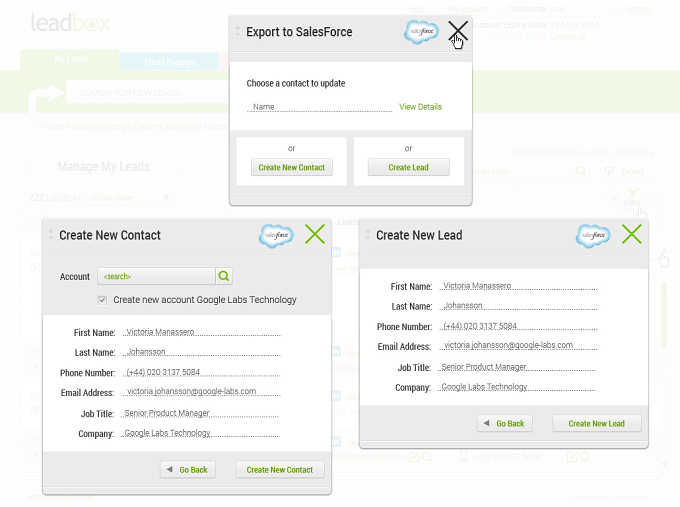Close the Create New Contact dialog
The height and width of the screenshot is (507, 680).
[x=315, y=234]
